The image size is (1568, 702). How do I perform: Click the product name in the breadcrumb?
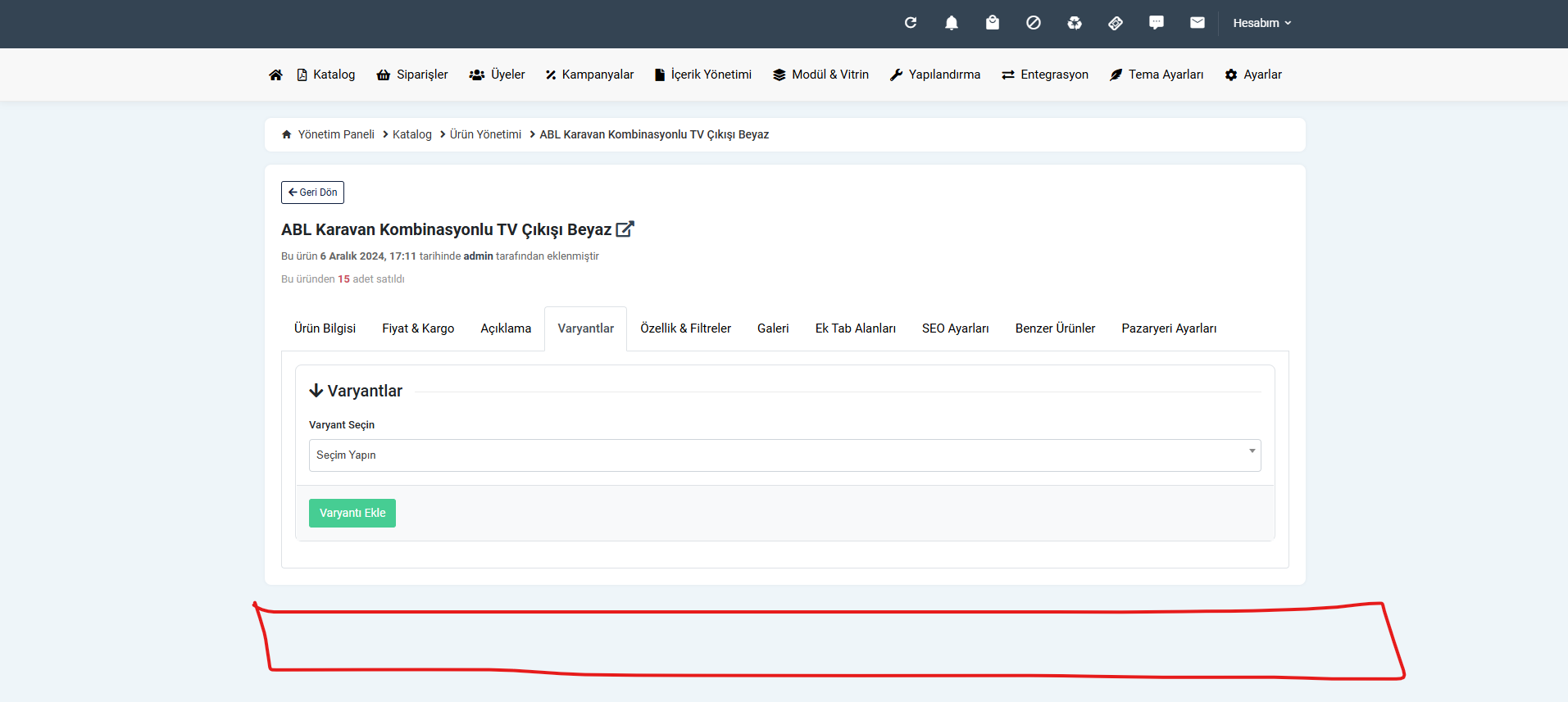coord(654,134)
